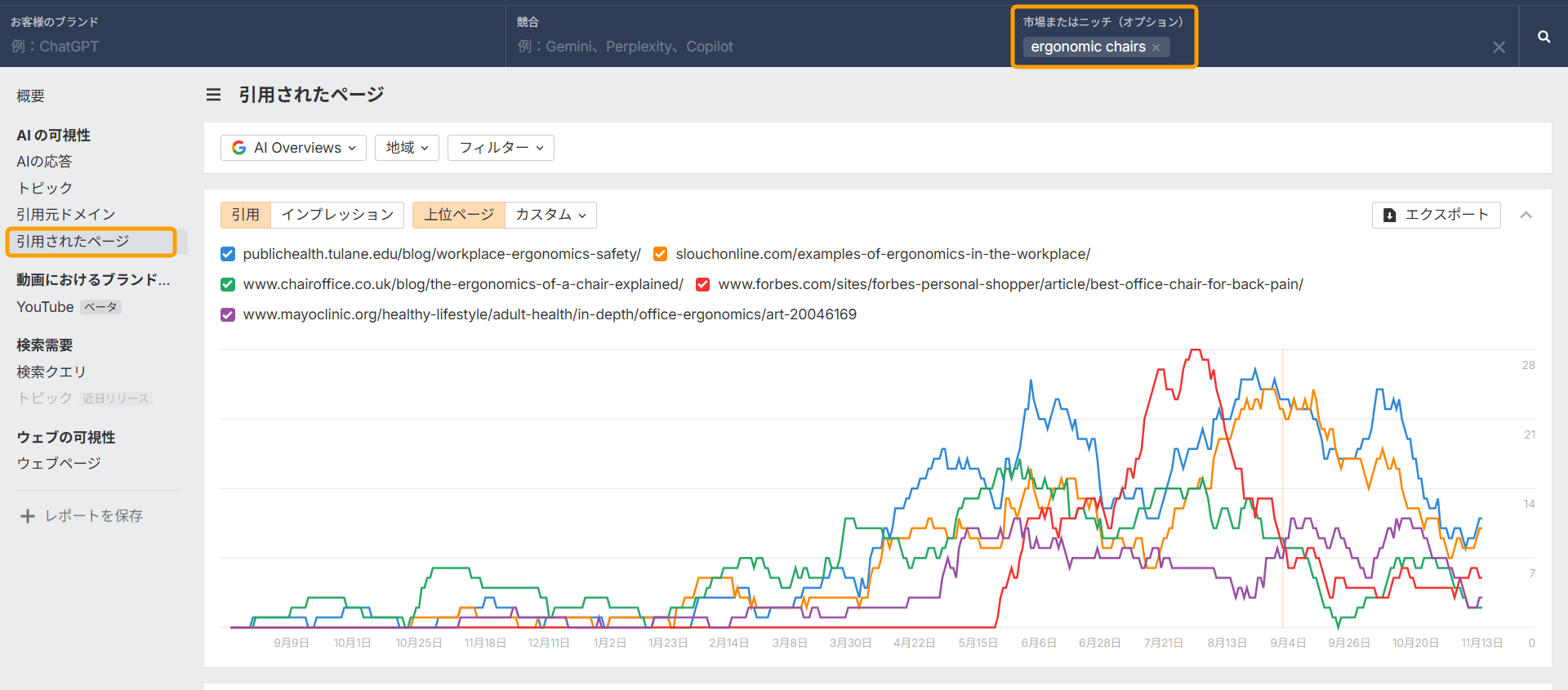Open the フィルター filter dropdown
Image resolution: width=1568 pixels, height=690 pixels.
pos(501,148)
